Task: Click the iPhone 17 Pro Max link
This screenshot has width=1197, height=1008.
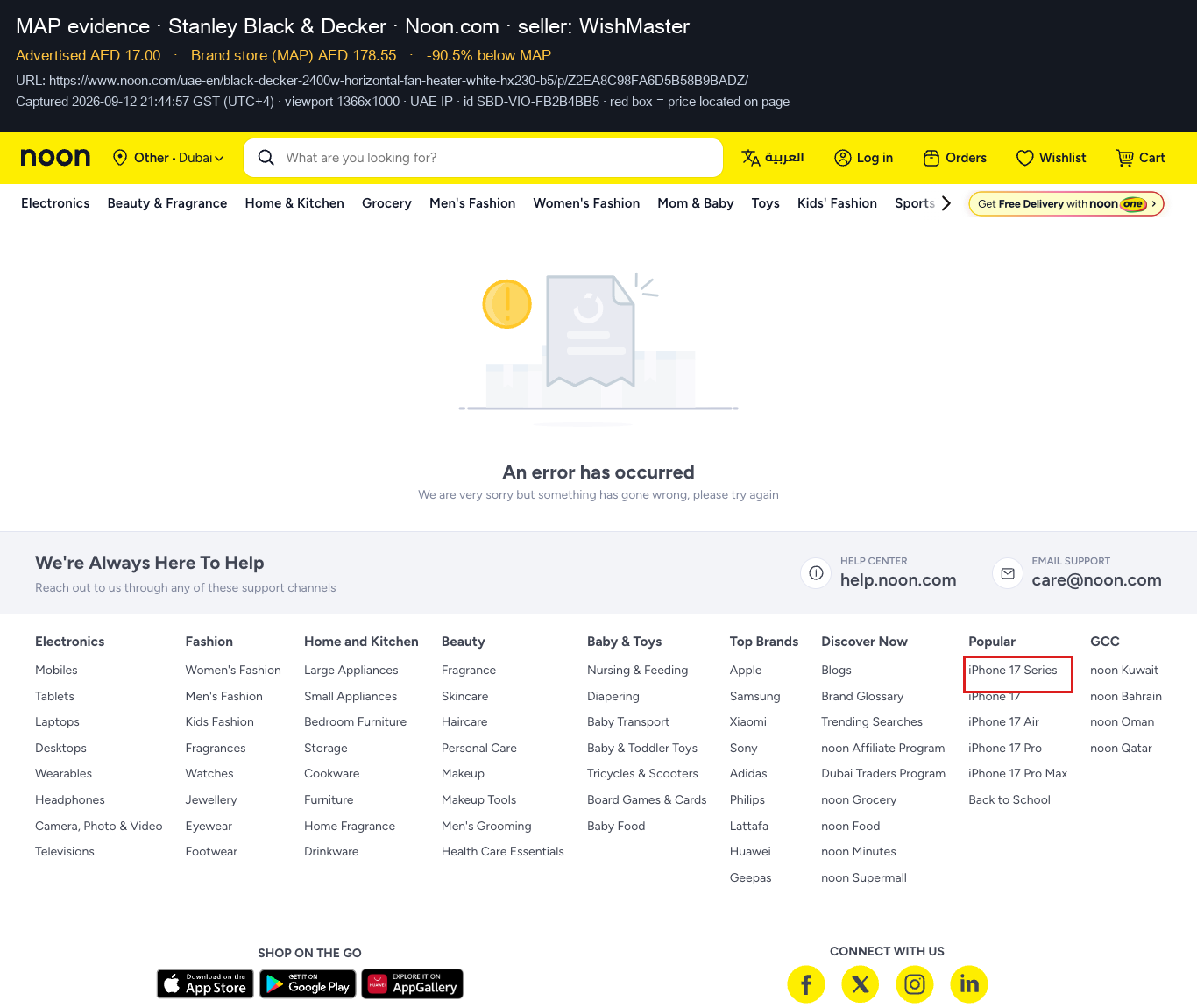Action: click(x=1018, y=774)
